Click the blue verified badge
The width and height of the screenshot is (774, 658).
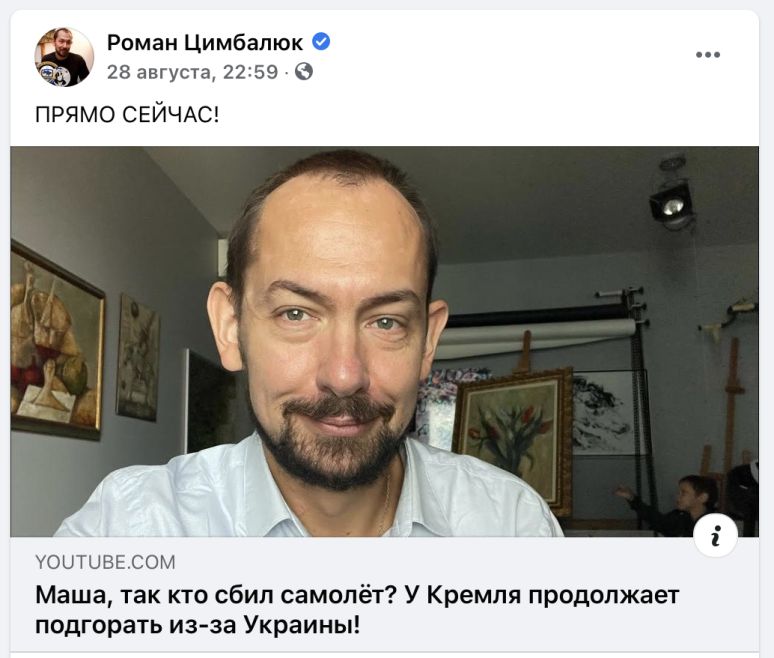(321, 41)
